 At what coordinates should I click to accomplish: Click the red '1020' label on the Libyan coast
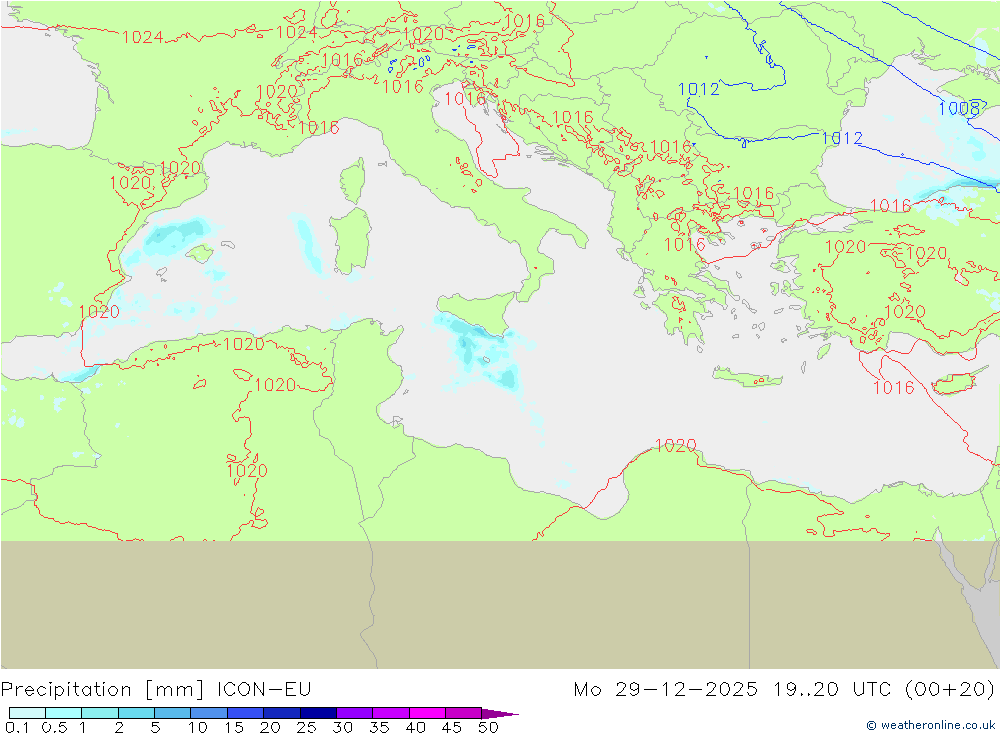675,445
